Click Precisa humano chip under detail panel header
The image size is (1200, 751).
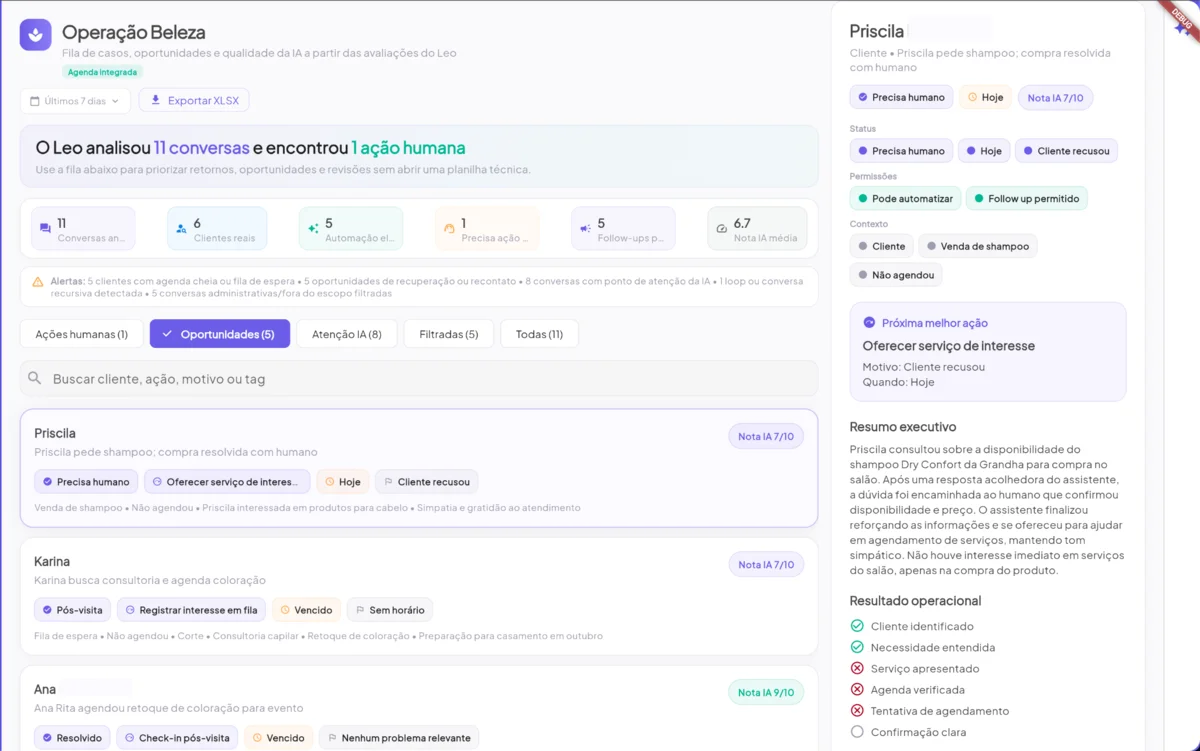[x=901, y=97]
